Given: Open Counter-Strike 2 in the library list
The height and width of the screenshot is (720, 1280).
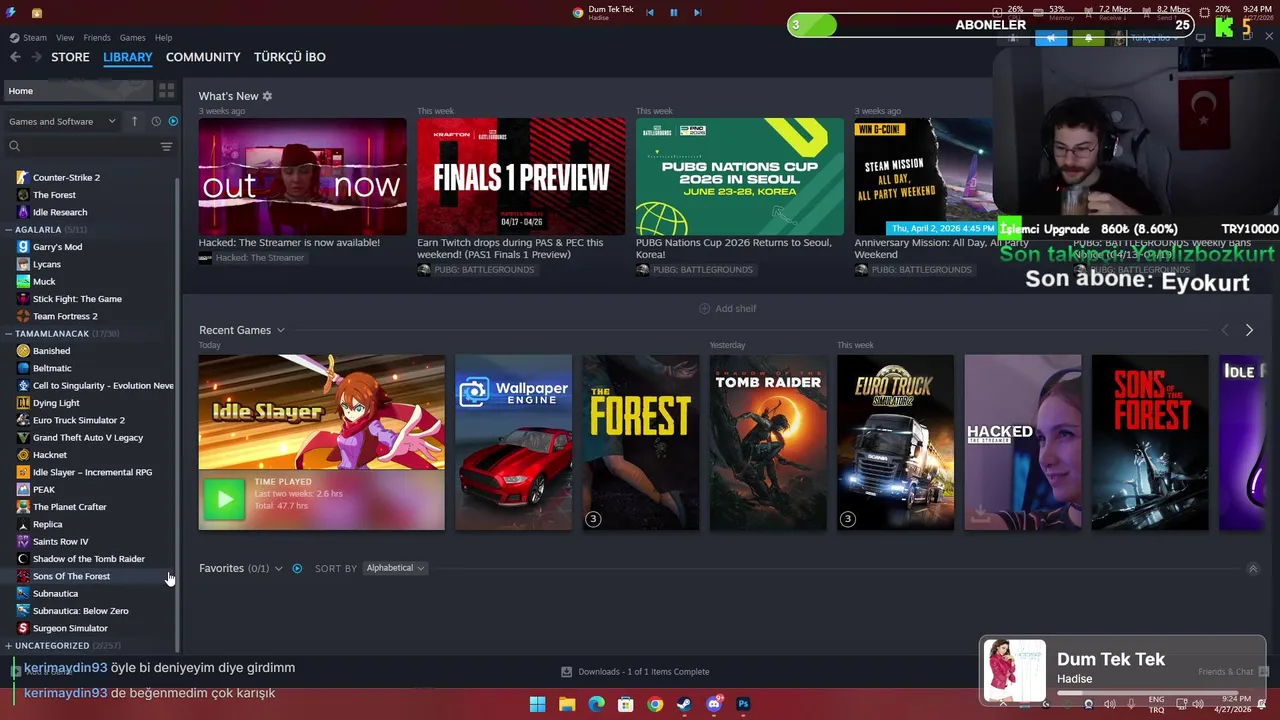Looking at the screenshot, I should tap(66, 177).
